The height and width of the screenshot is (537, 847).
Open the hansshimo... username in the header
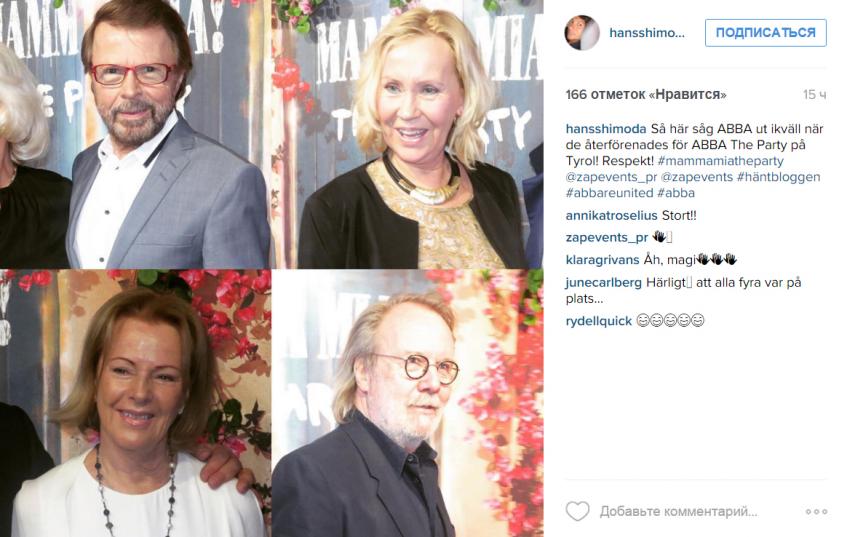coord(647,33)
